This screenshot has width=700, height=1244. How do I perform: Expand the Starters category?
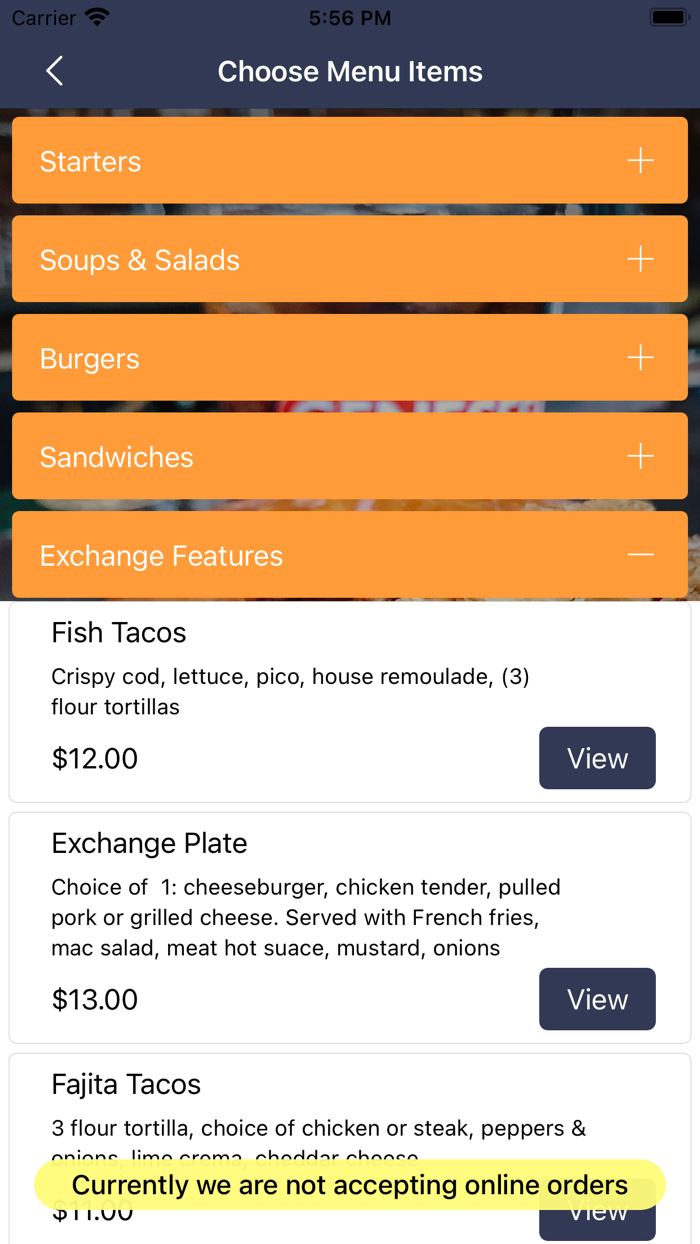[x=350, y=160]
